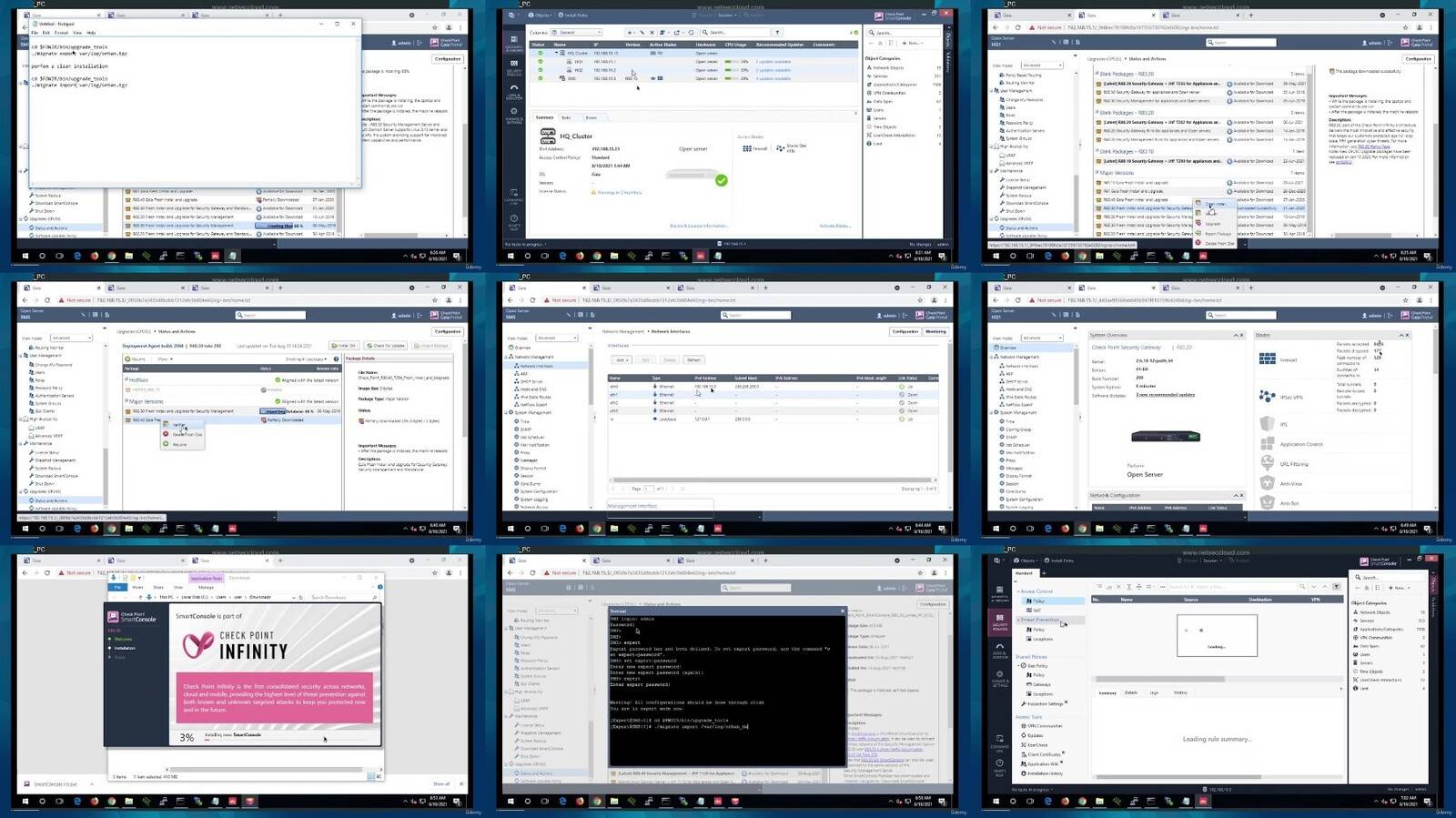
Task: Open the Notepad File menu
Action: 35,33
